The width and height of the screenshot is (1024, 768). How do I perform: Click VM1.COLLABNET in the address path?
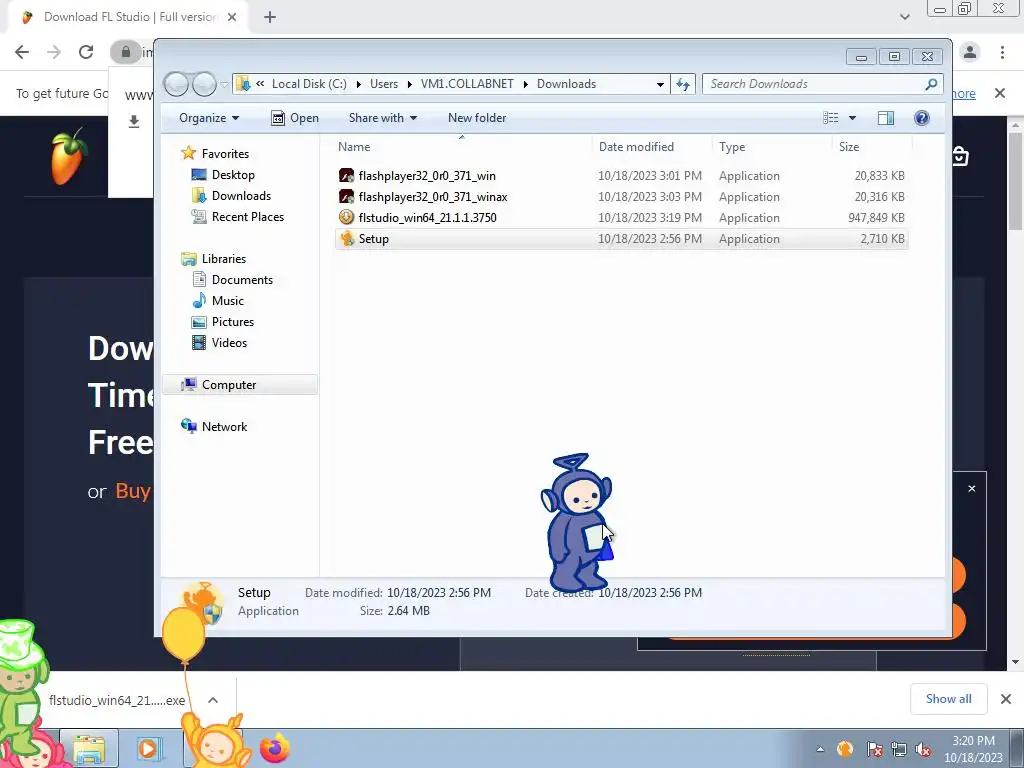click(467, 84)
